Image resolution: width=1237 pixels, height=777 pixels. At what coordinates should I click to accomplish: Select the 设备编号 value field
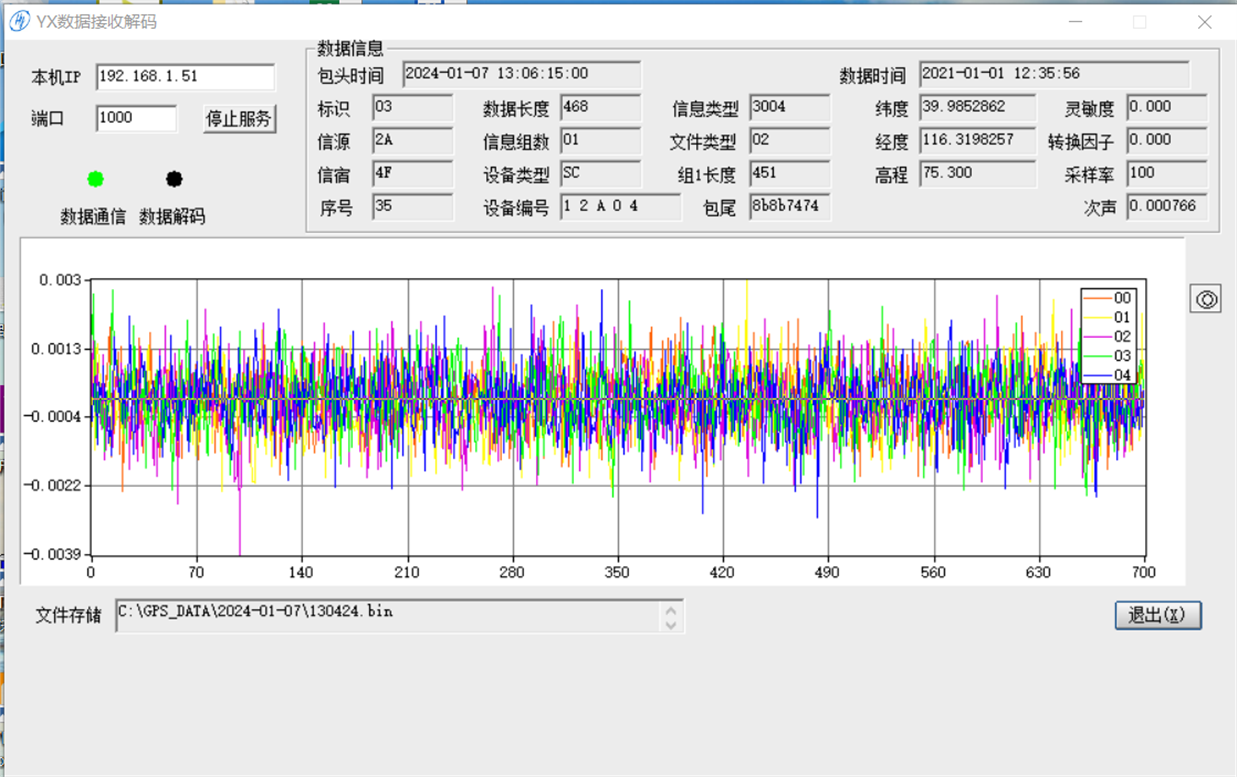620,207
